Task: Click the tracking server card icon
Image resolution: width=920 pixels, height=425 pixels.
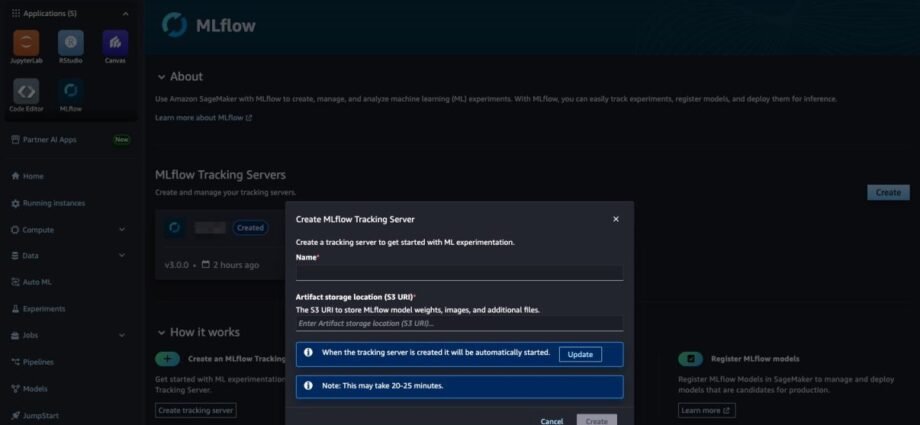Action: click(x=174, y=228)
